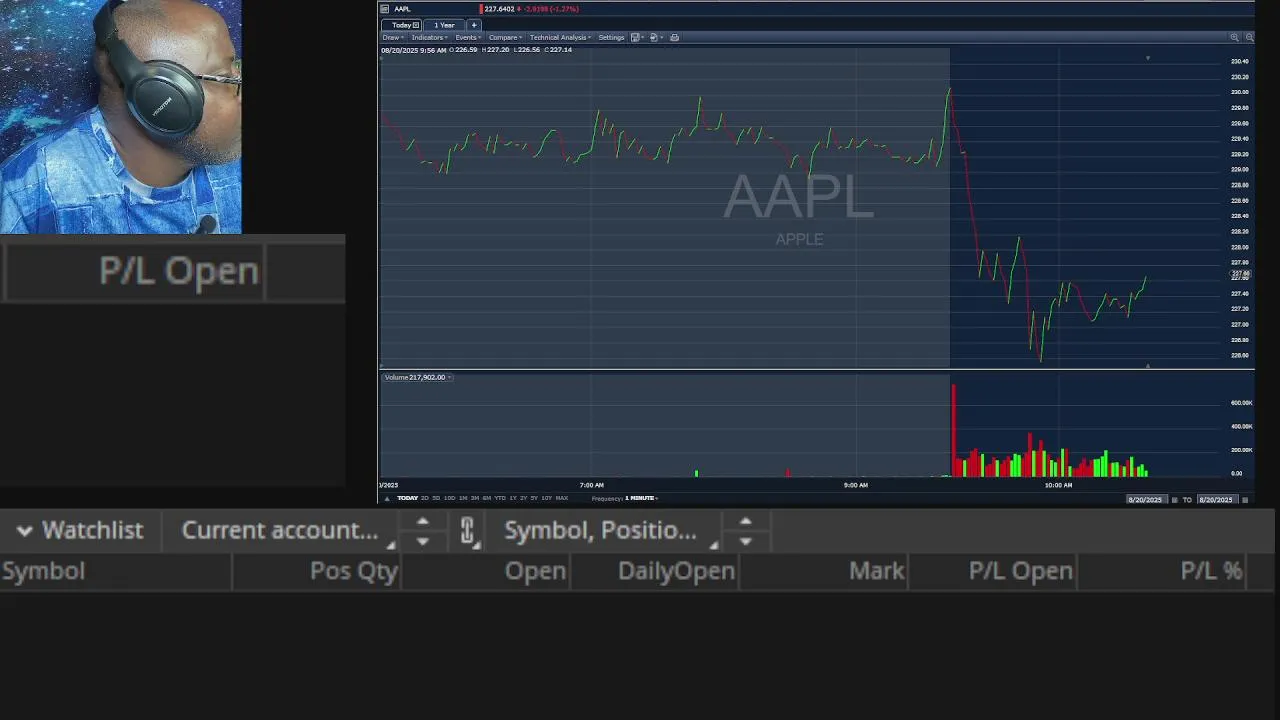Sort by DailyOpen column header
This screenshot has height=720, width=1280.
click(655, 571)
